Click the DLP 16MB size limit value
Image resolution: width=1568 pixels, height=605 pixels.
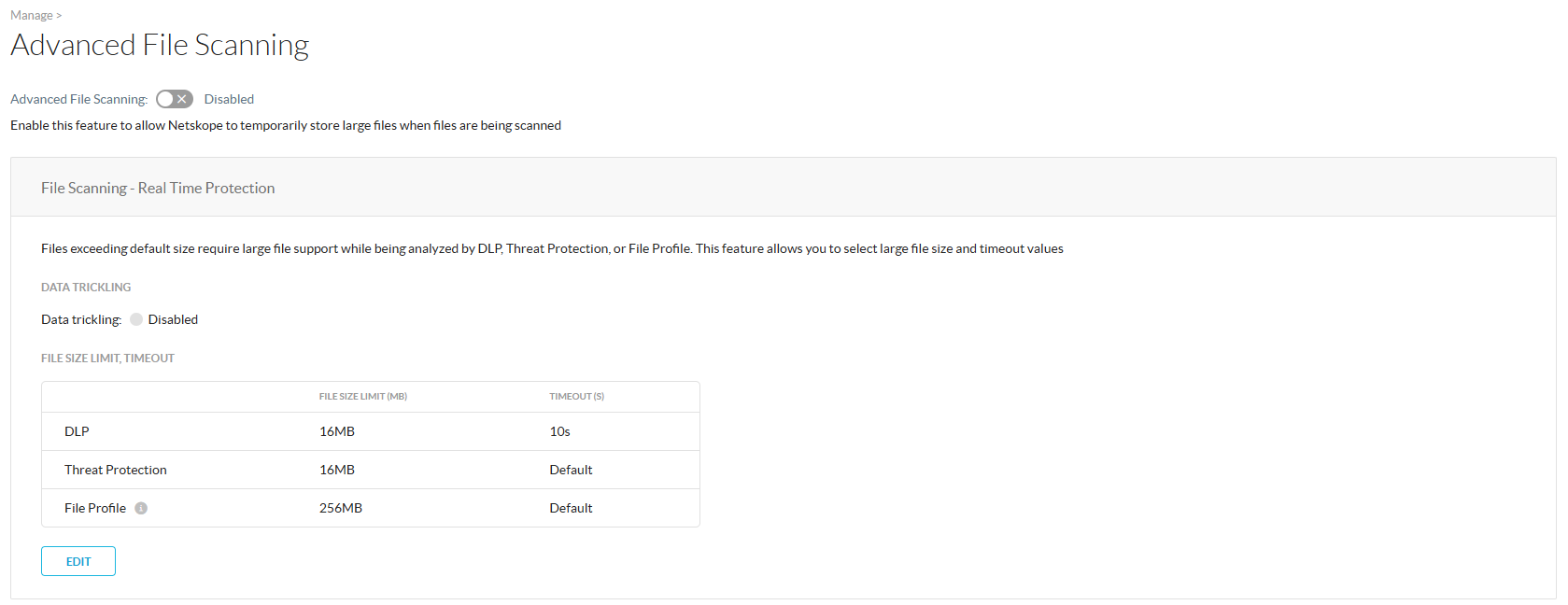336,431
